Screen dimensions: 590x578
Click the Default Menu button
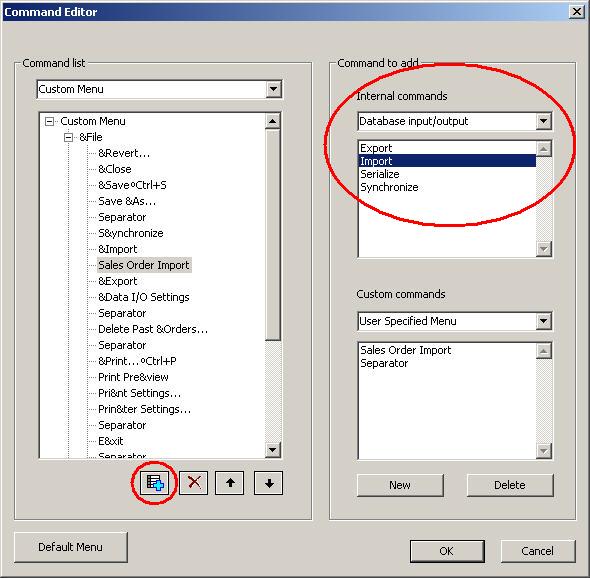(x=70, y=547)
